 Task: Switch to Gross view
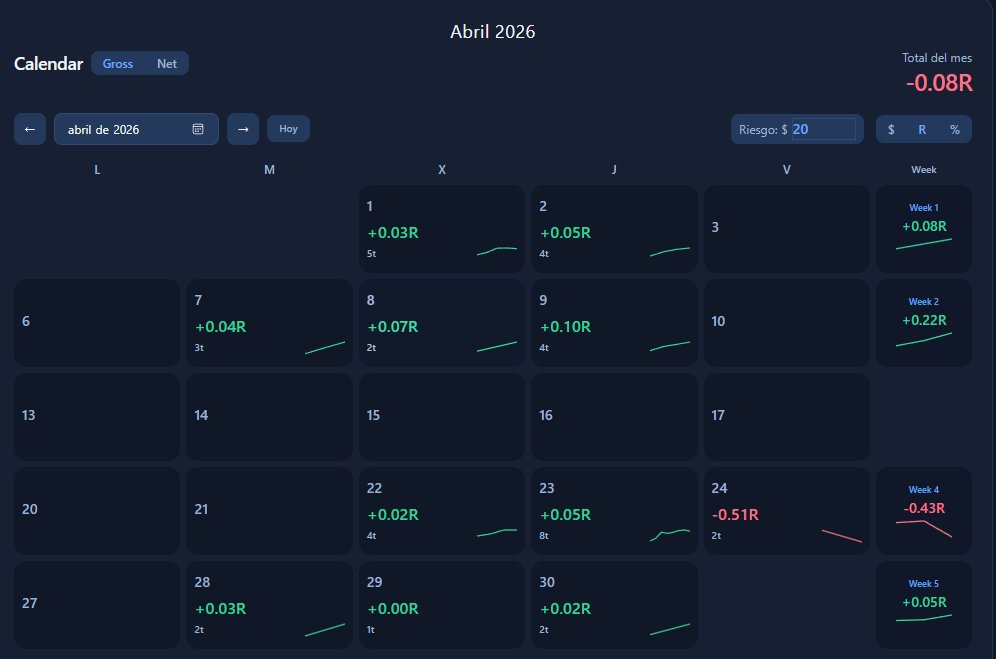tap(118, 64)
